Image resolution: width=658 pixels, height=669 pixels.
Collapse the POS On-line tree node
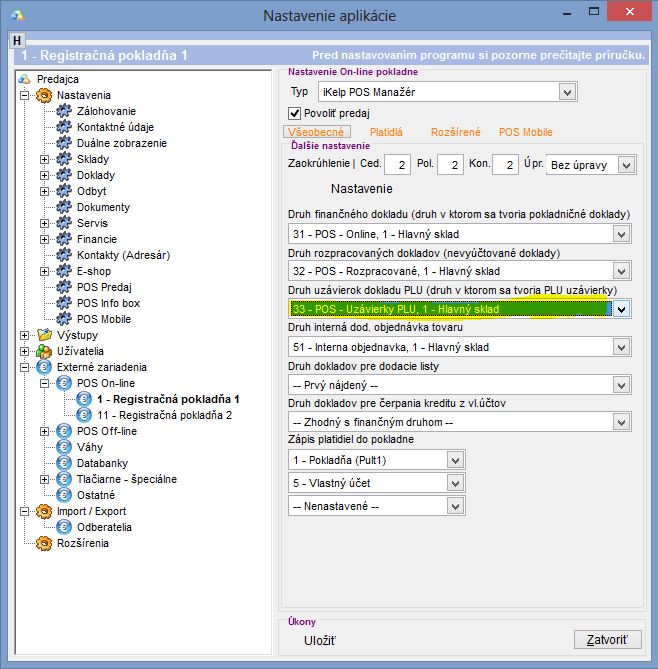pos(44,383)
